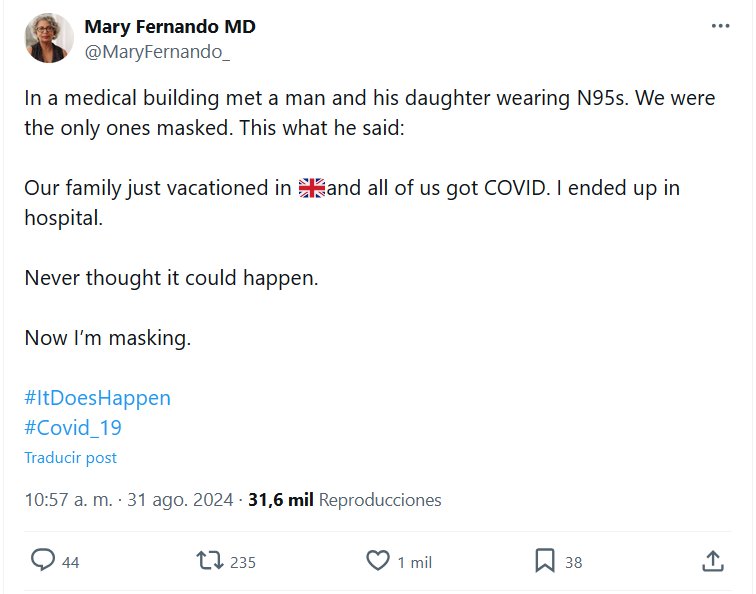Viewport: 756px width, 594px height.
Task: Like the post with heart icon
Action: click(x=377, y=561)
